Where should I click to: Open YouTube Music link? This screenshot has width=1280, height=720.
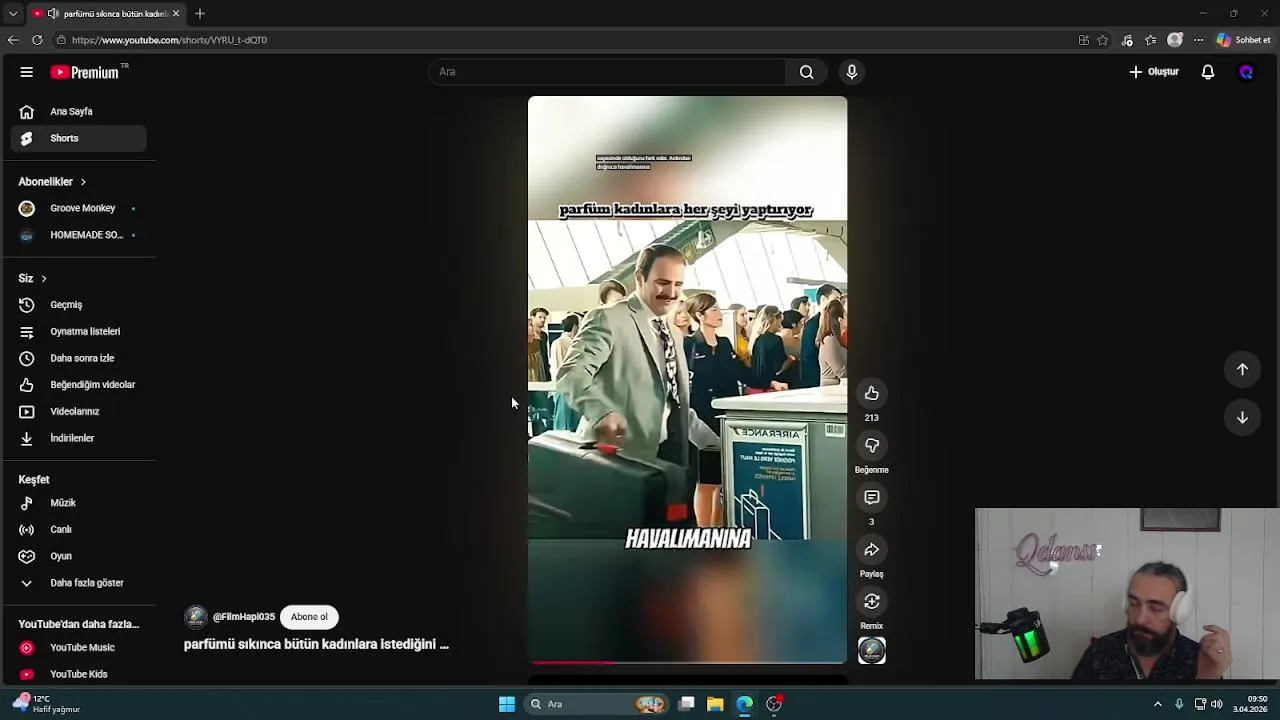pos(79,648)
